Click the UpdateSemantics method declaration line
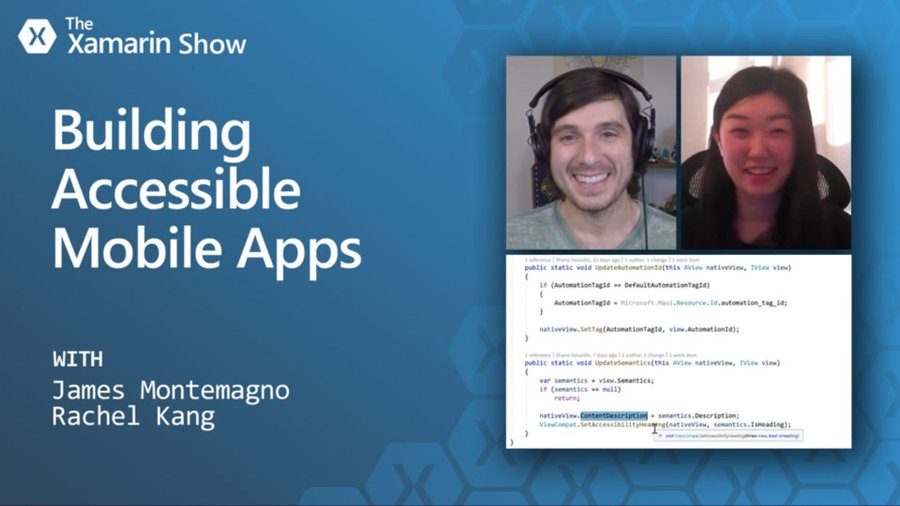 [x=652, y=363]
